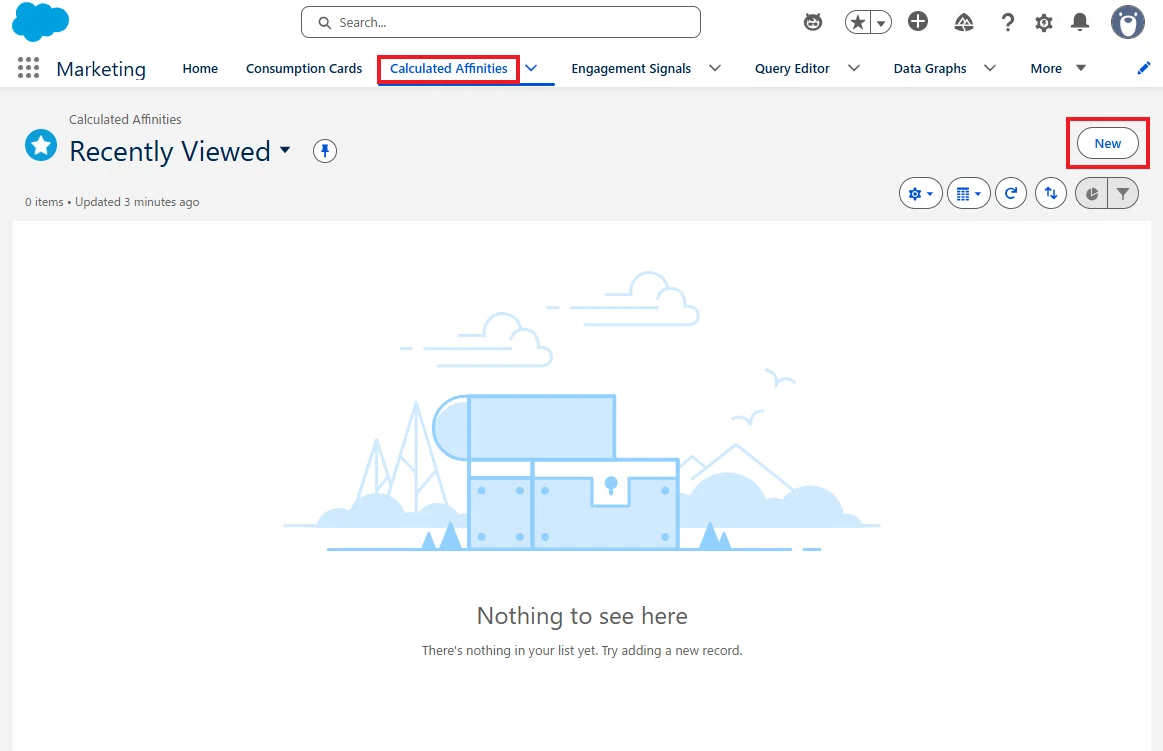1163x751 pixels.
Task: Click the Calculated Affinities star object icon
Action: (41, 145)
